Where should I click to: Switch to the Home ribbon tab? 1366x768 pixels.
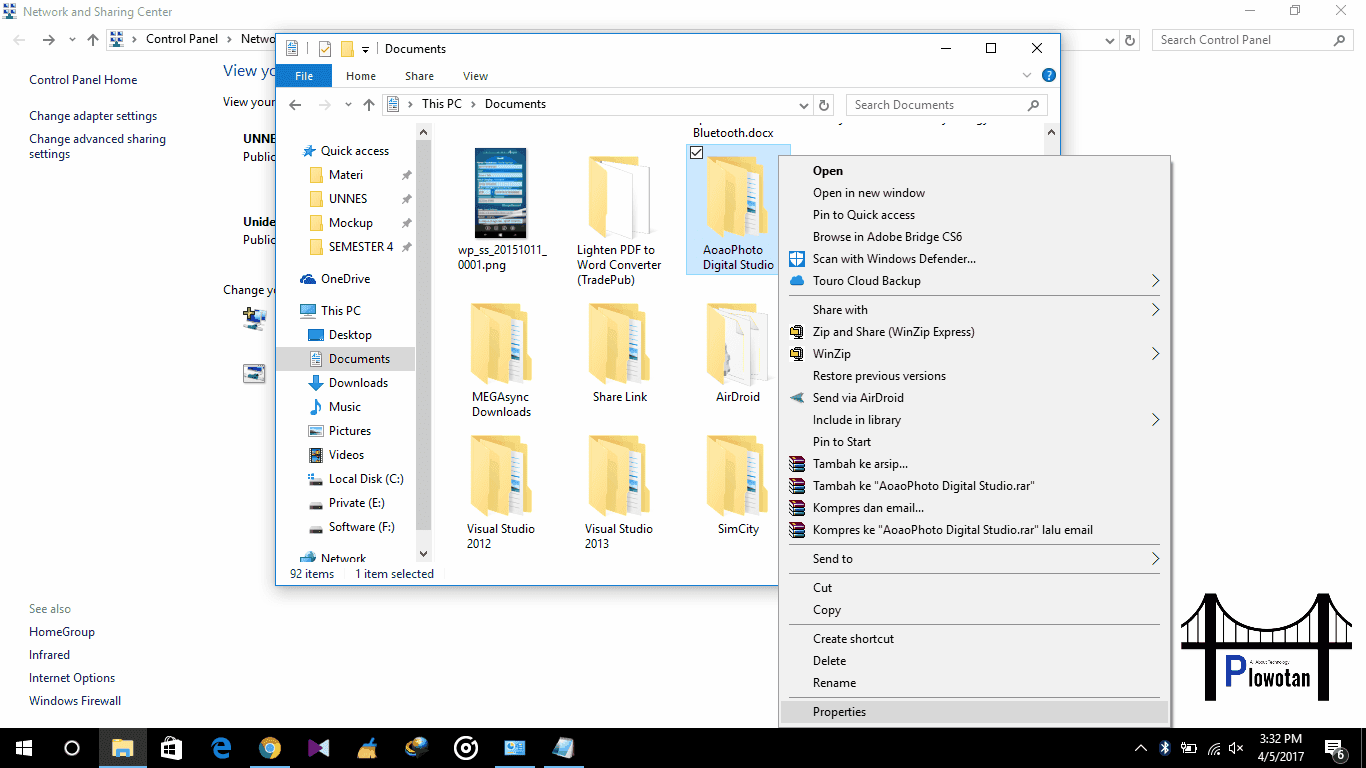(x=361, y=76)
